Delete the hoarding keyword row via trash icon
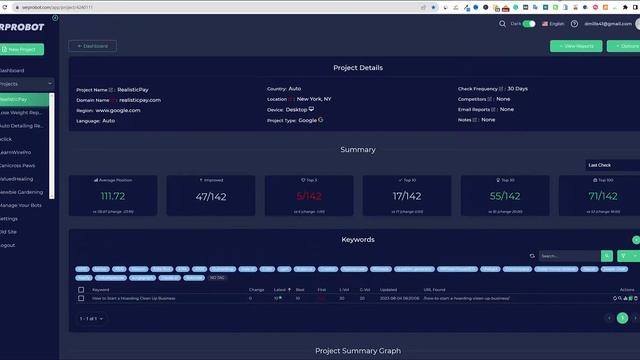 pyautogui.click(x=636, y=298)
